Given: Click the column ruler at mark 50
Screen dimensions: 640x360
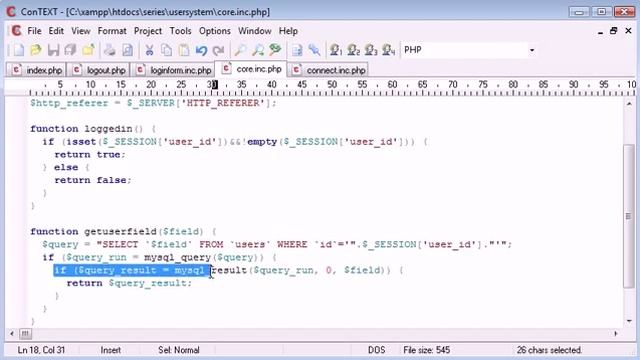Looking at the screenshot, I should click(x=332, y=85).
